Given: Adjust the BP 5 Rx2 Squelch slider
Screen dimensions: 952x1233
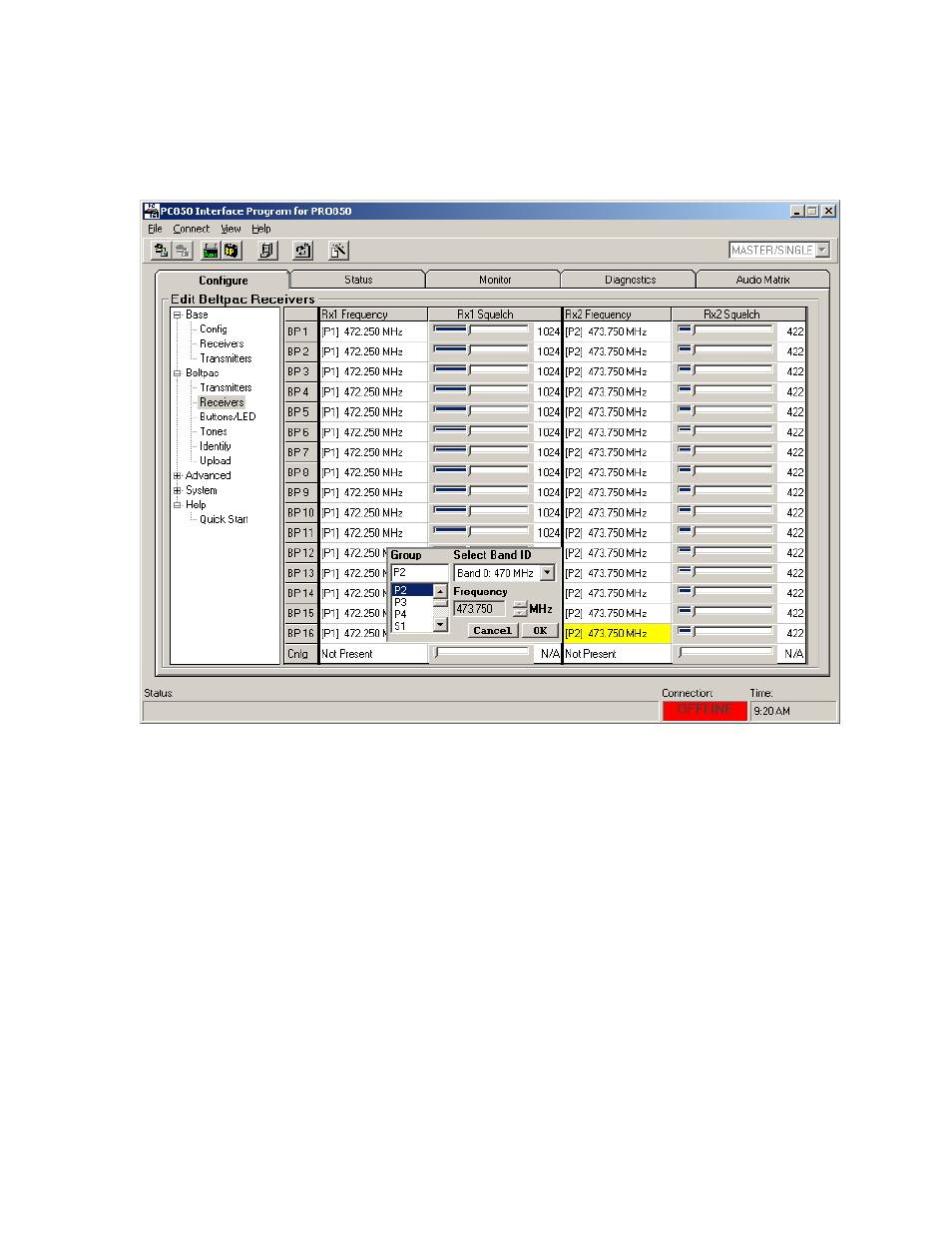Looking at the screenshot, I should pos(725,411).
